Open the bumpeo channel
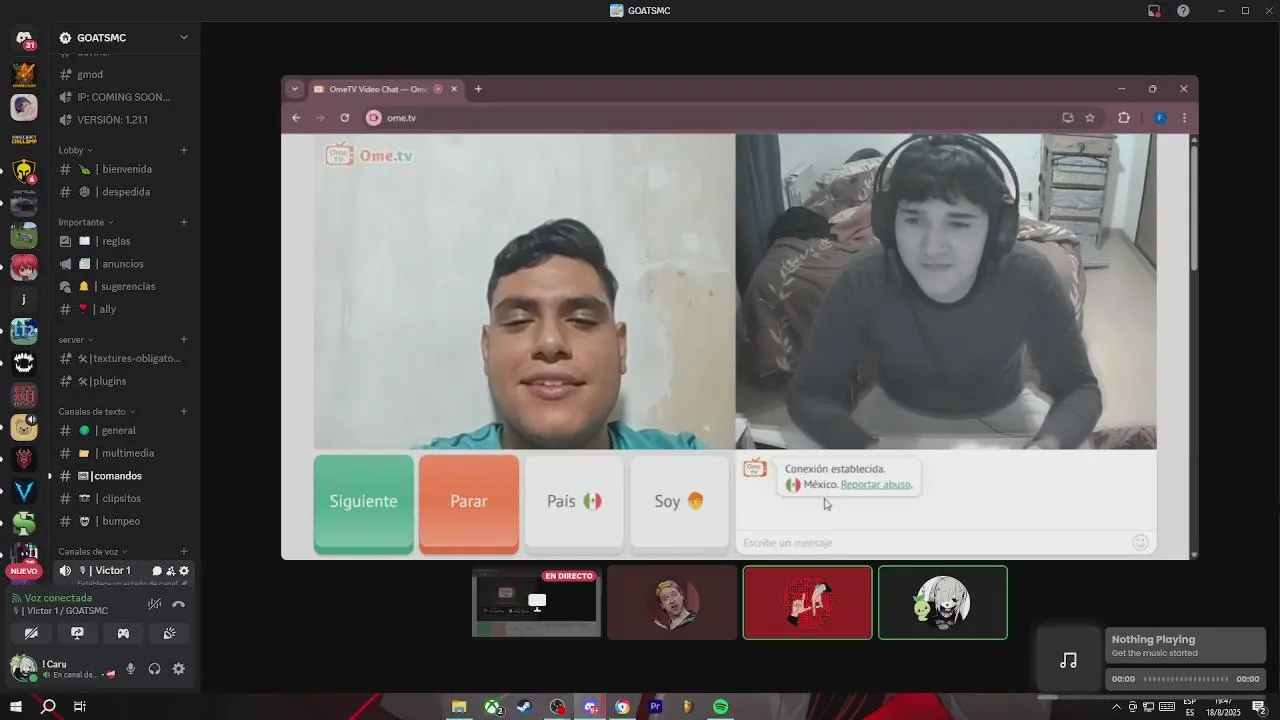The width and height of the screenshot is (1280, 720). (x=124, y=521)
